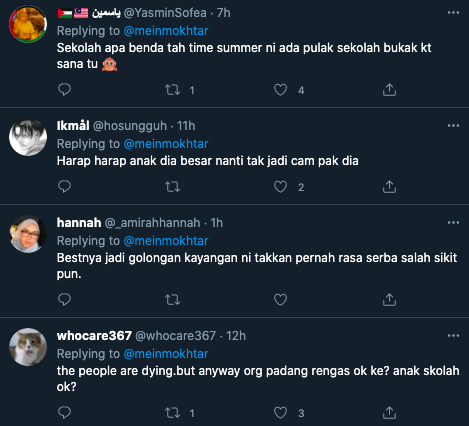Reply to YasminSofea's tweet
The height and width of the screenshot is (426, 469).
(x=64, y=89)
